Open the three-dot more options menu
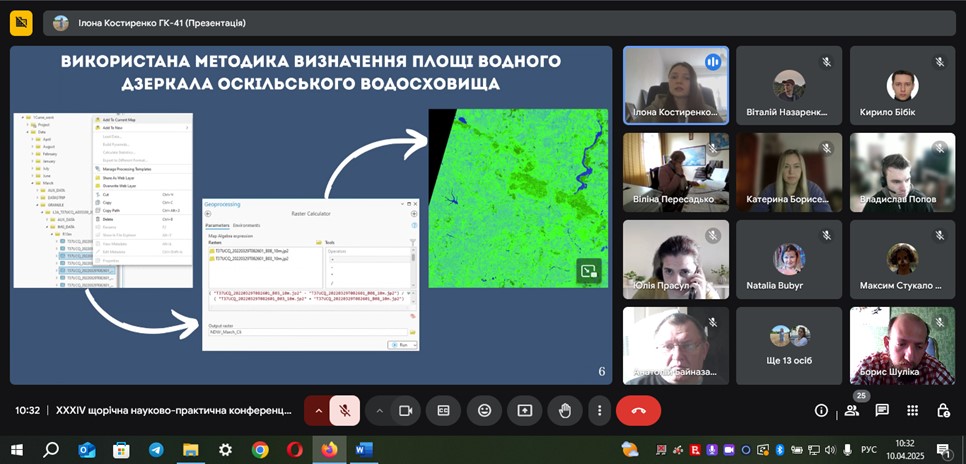966x464 pixels. pos(599,410)
